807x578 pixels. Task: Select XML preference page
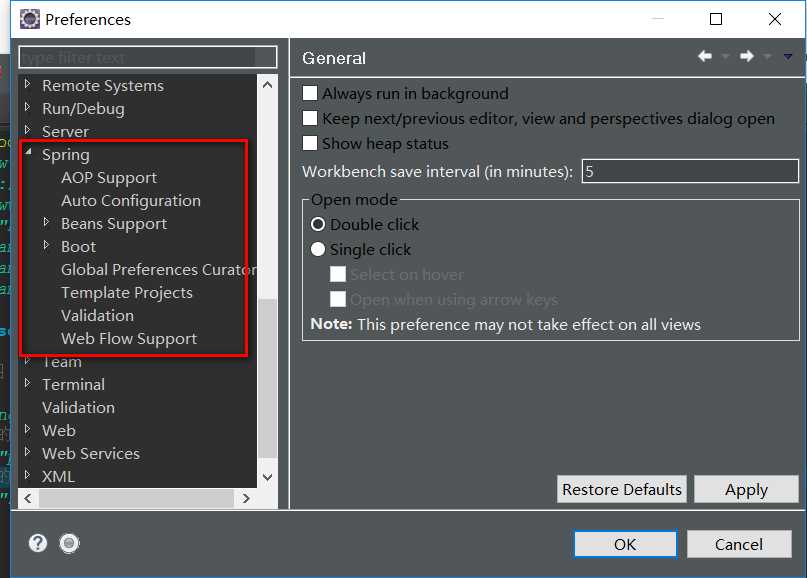pos(58,477)
